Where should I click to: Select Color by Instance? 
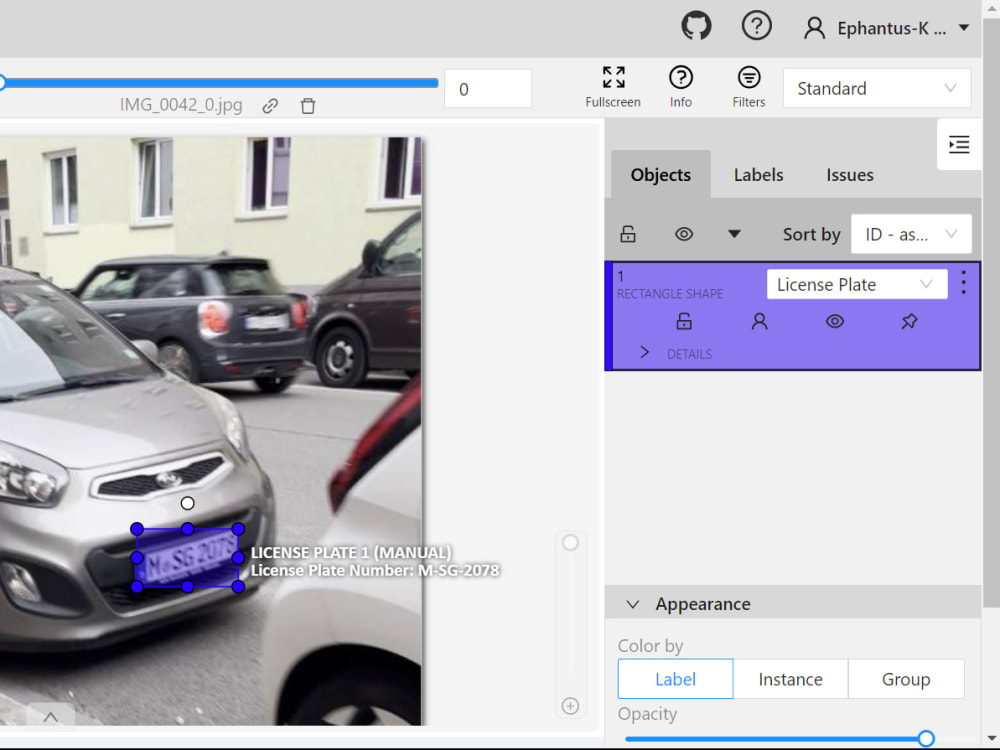tap(791, 678)
